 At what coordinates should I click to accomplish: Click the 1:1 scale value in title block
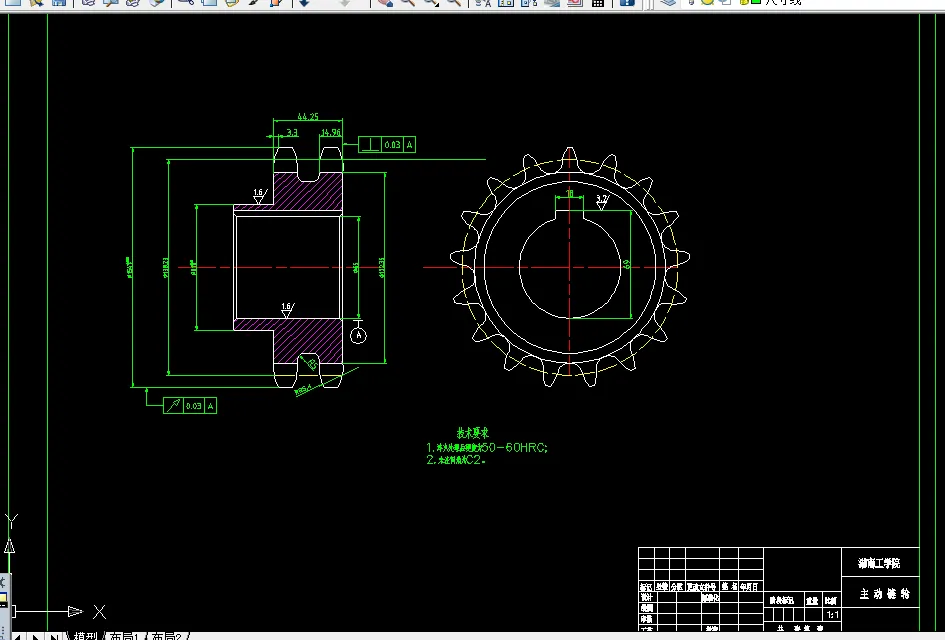[832, 615]
